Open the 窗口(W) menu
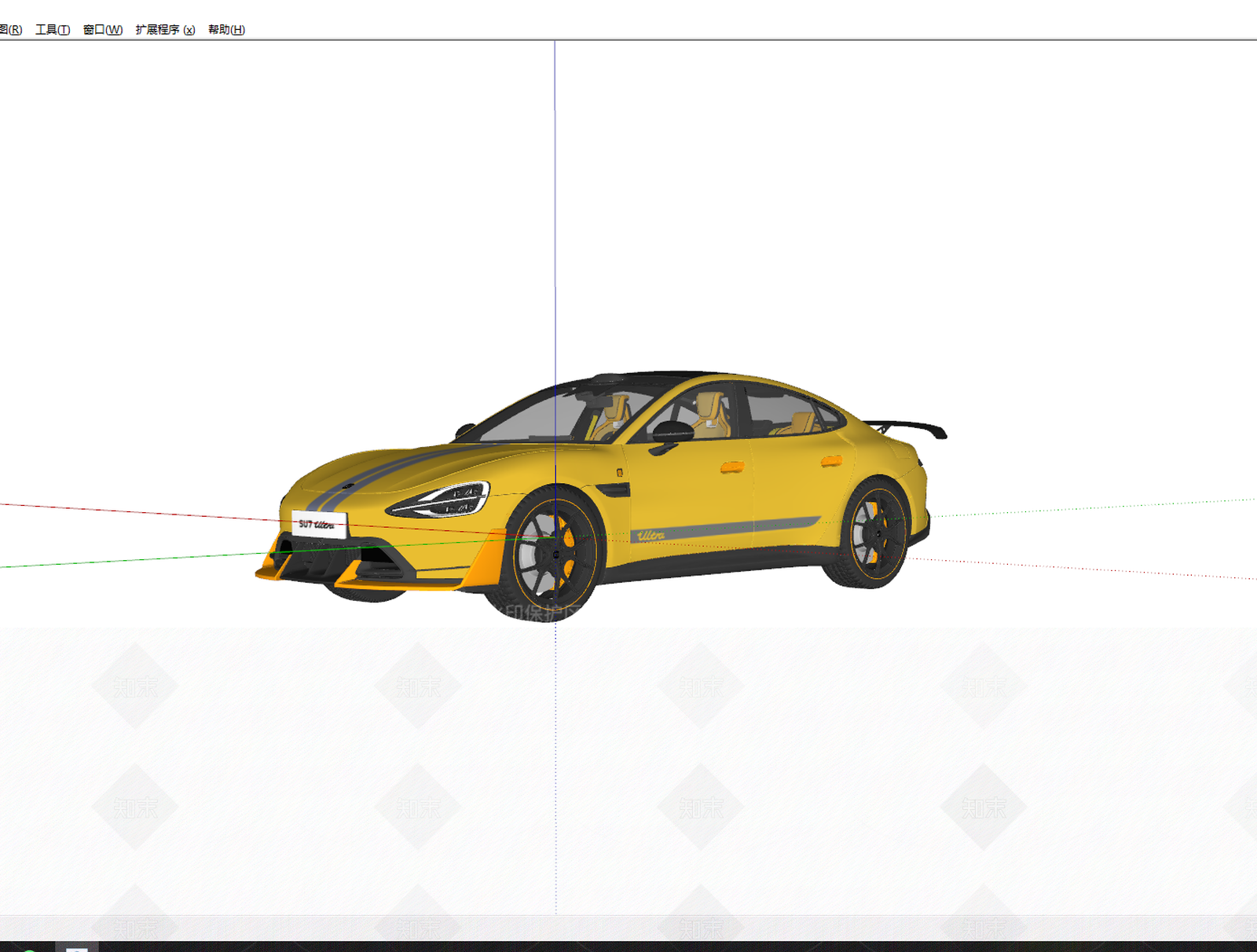This screenshot has height=952, width=1257. [x=103, y=30]
